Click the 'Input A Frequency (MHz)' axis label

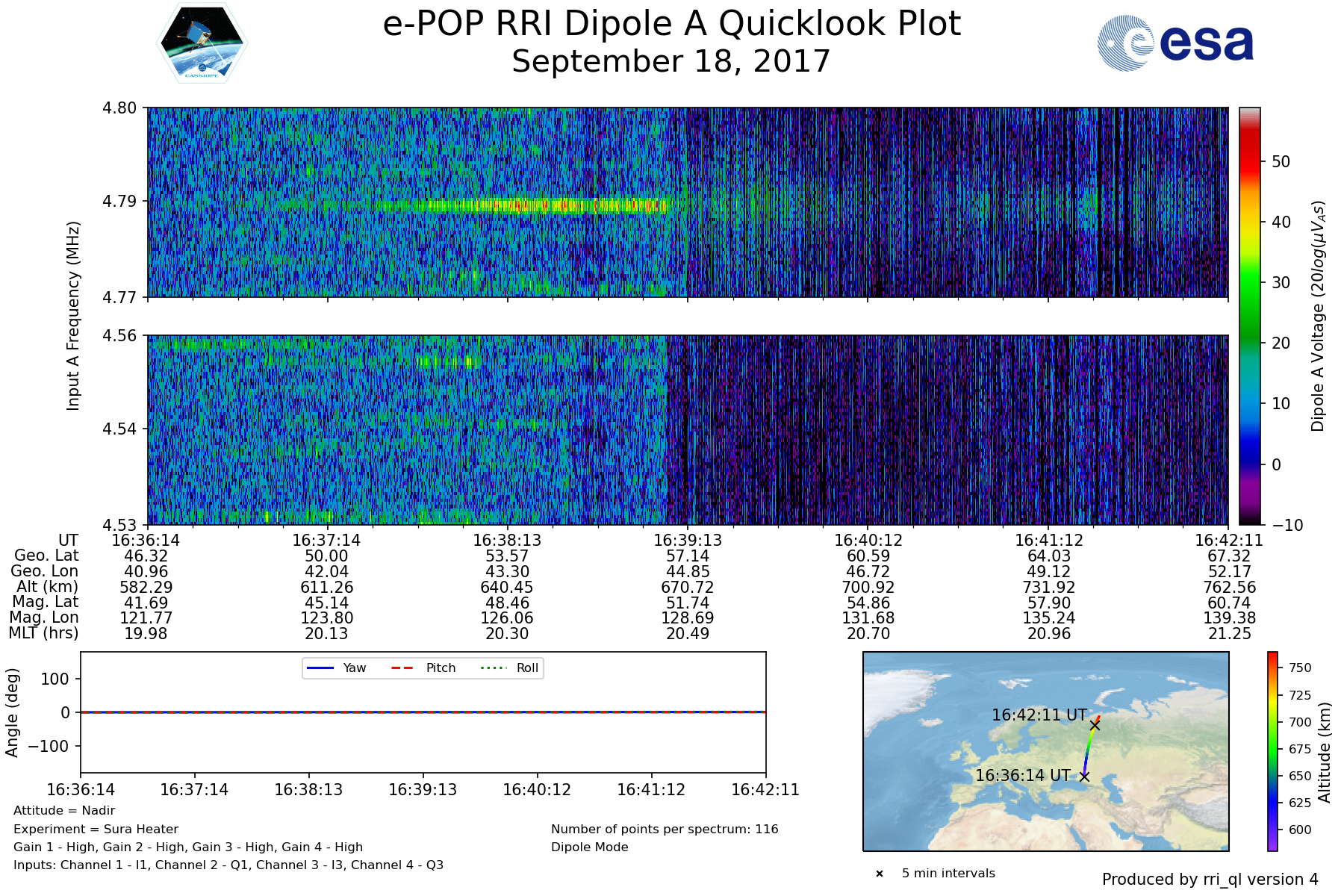[73, 316]
